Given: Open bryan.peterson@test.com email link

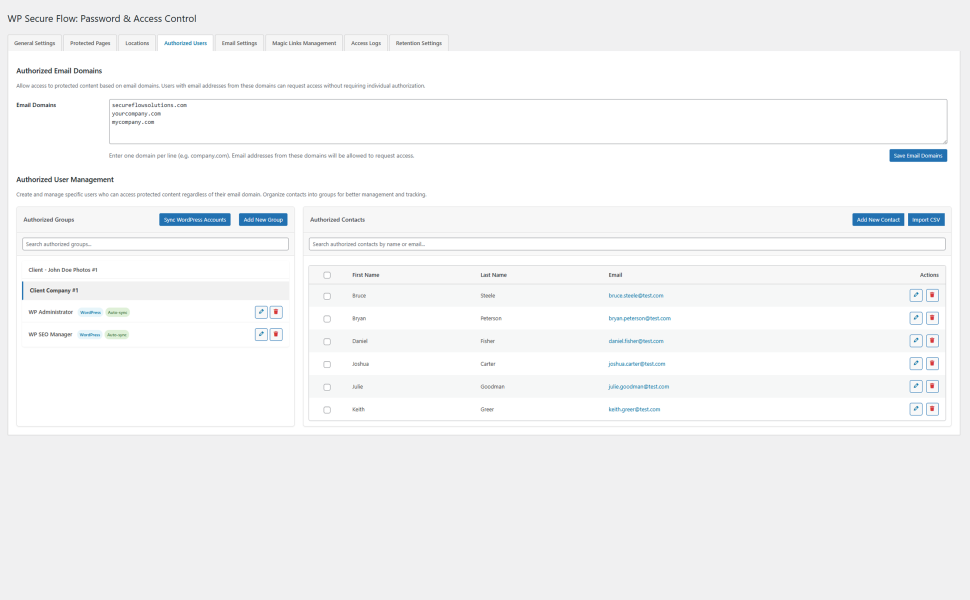Looking at the screenshot, I should click(639, 319).
